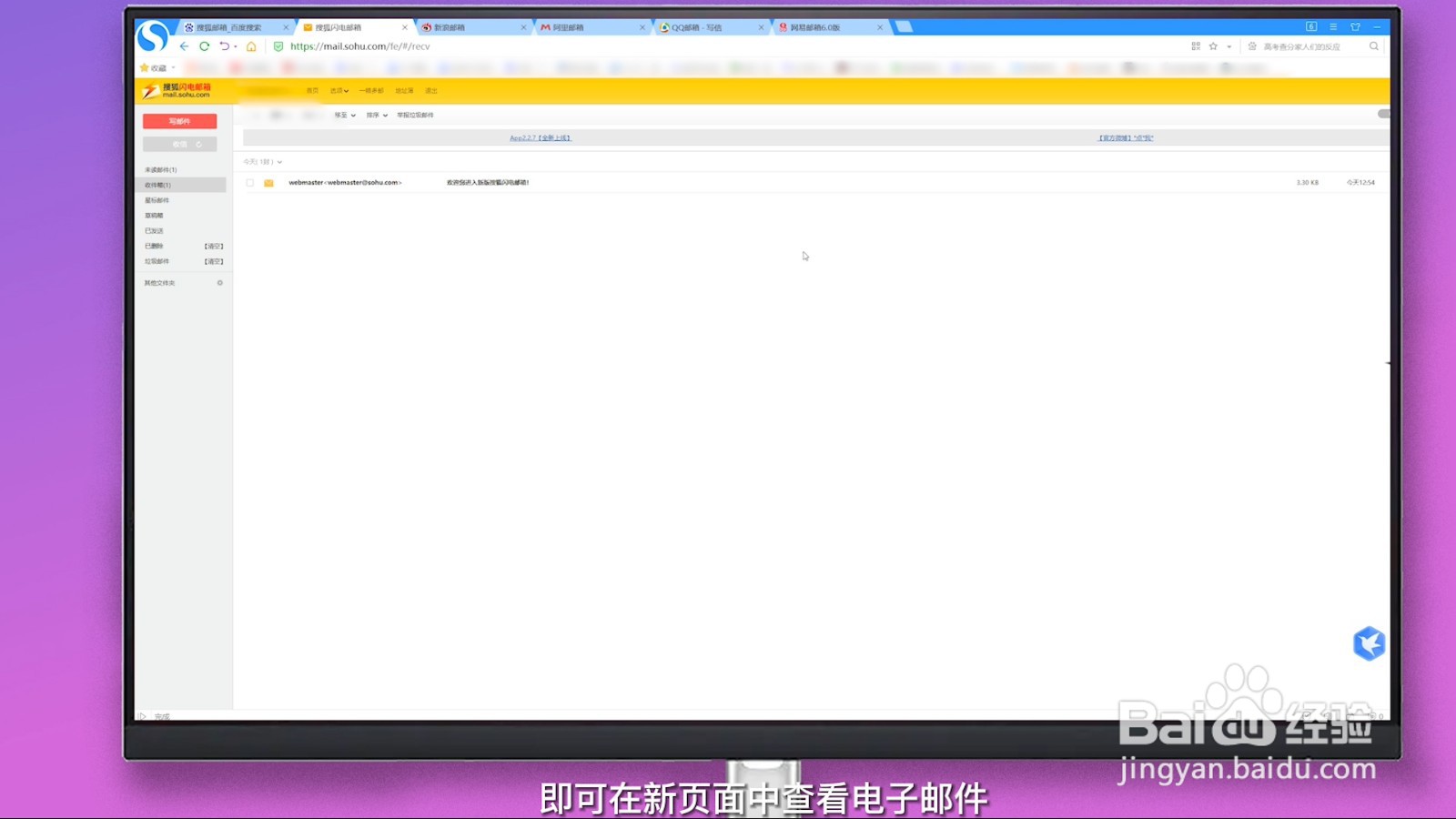1456x819 pixels.
Task: Close the 新浪邮箱 tab
Action: click(x=523, y=27)
